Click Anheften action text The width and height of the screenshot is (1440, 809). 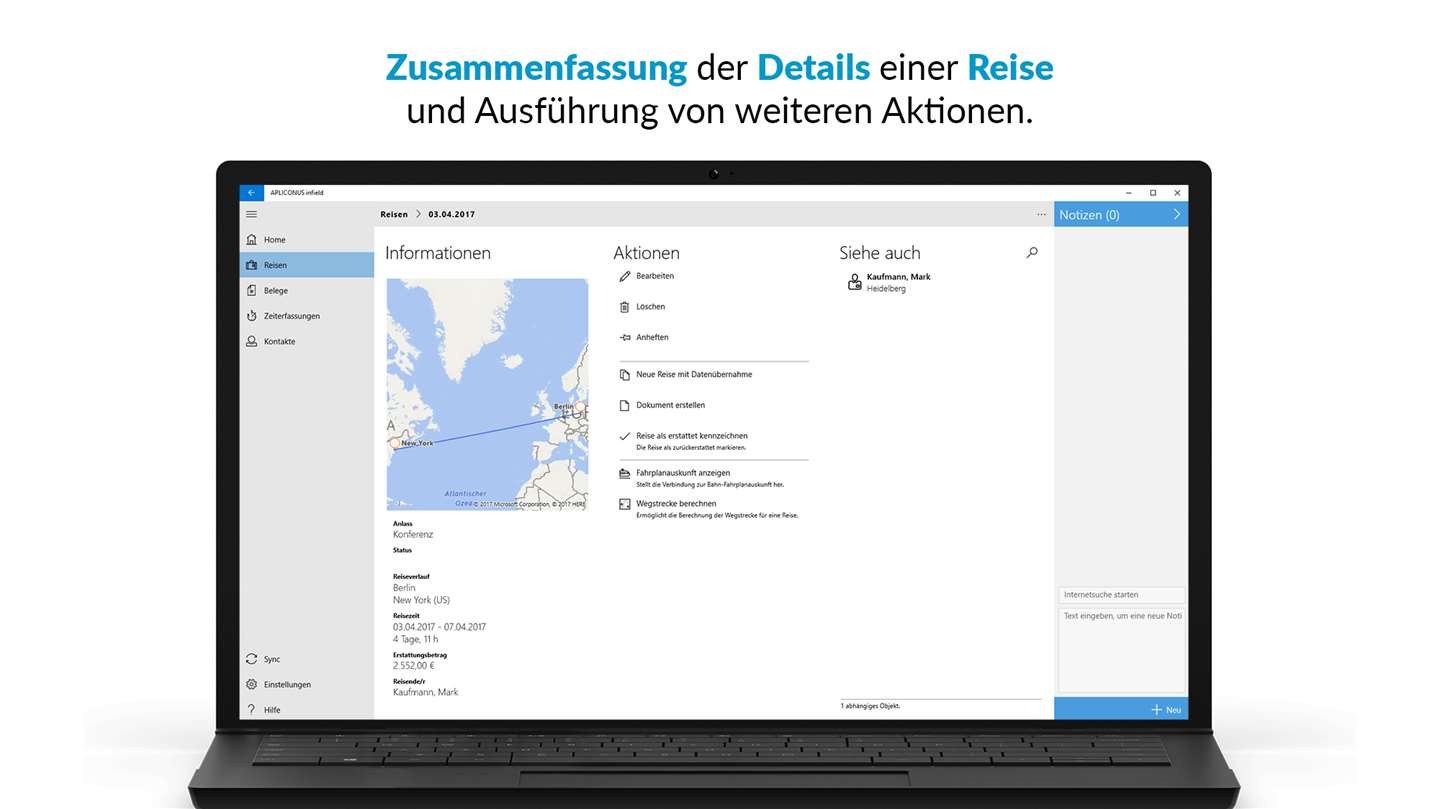(x=652, y=337)
